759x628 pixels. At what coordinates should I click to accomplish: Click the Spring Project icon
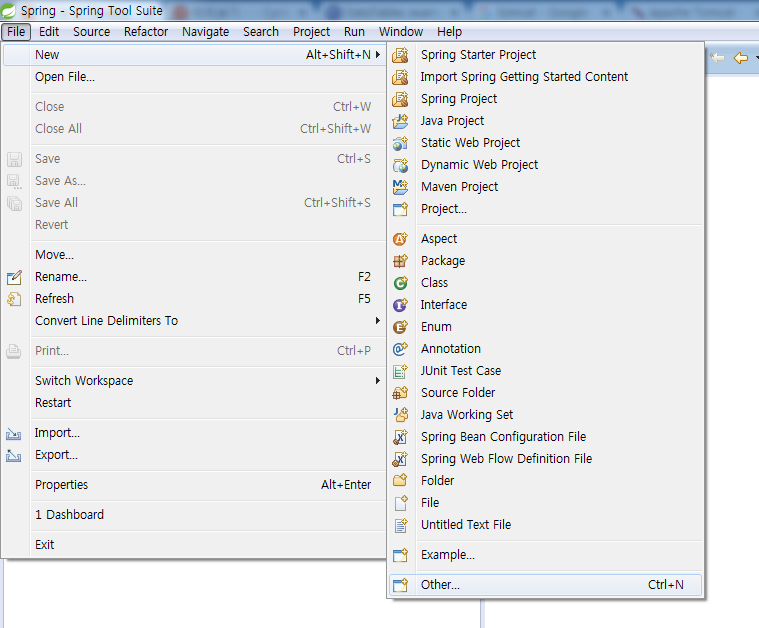point(400,99)
